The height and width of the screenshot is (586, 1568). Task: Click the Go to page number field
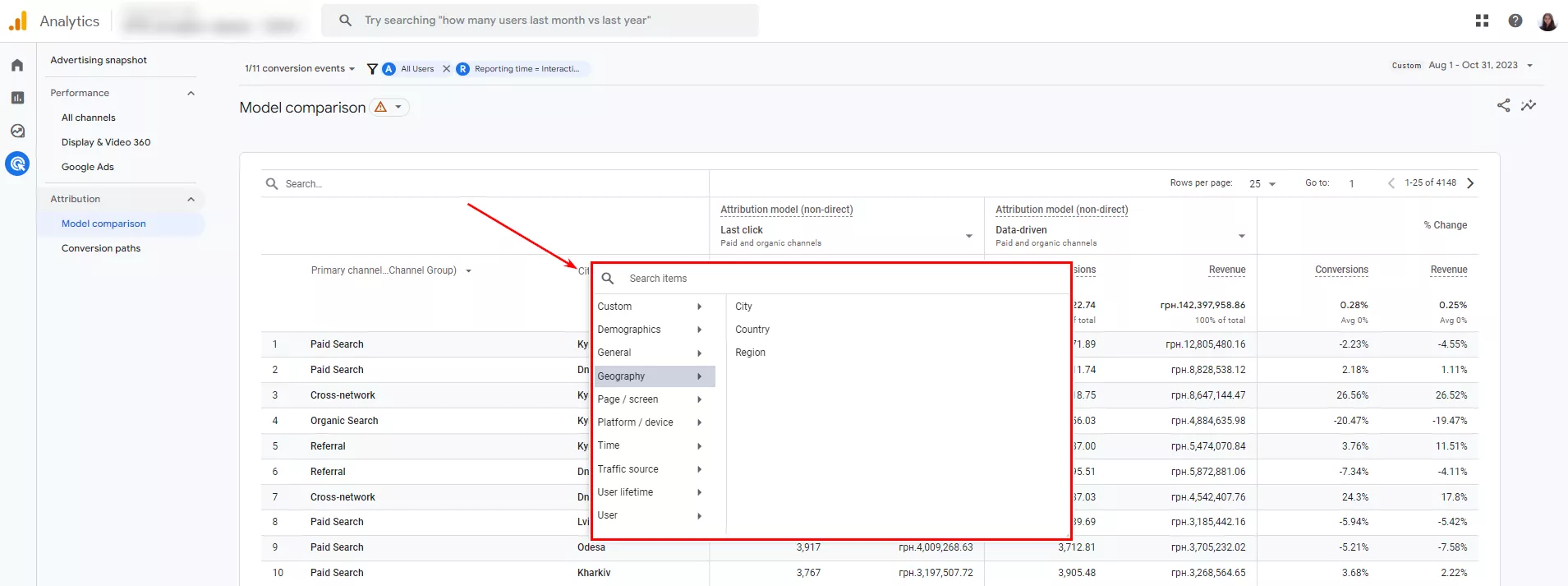click(1351, 183)
